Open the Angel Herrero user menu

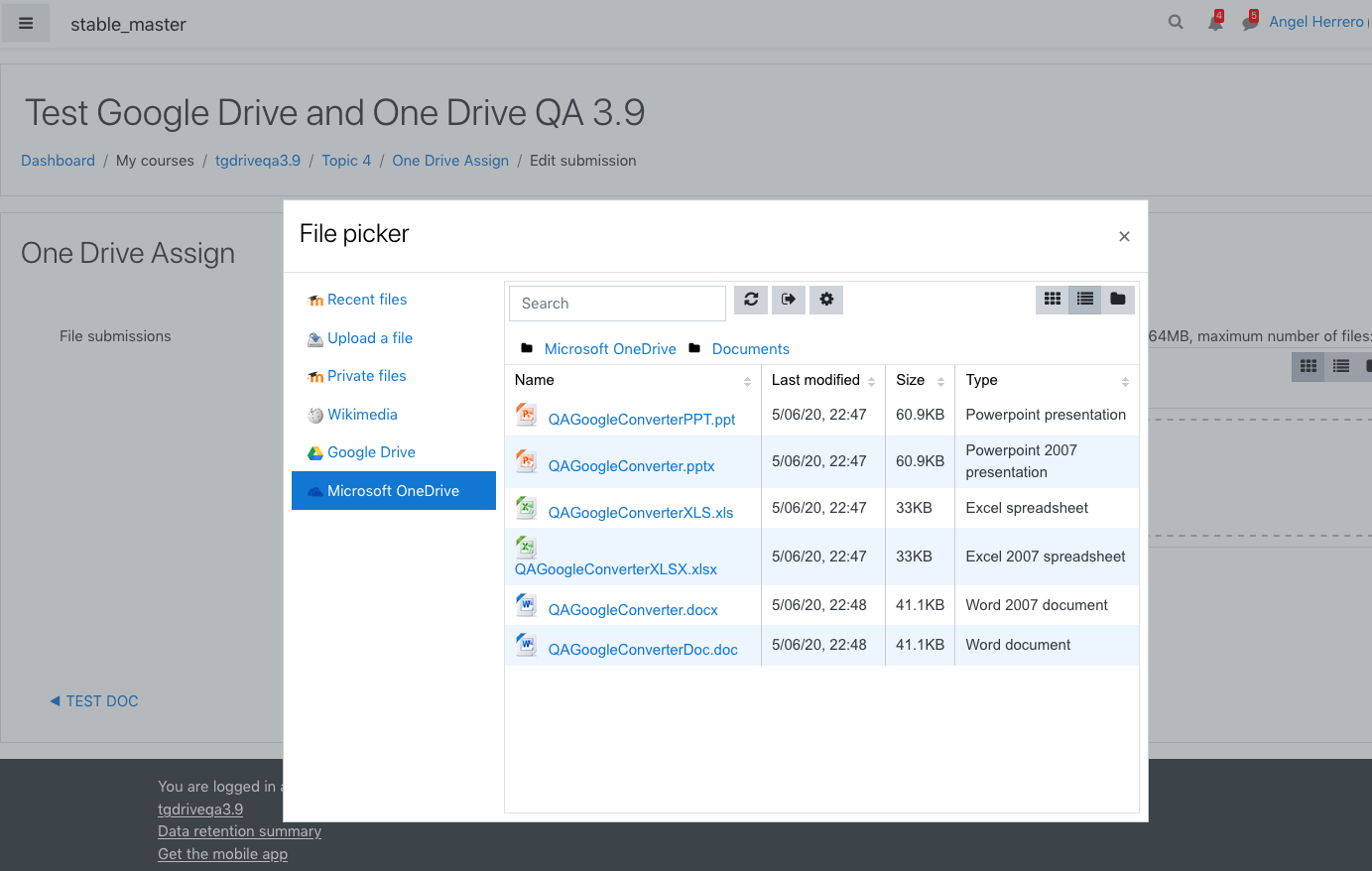(1317, 22)
